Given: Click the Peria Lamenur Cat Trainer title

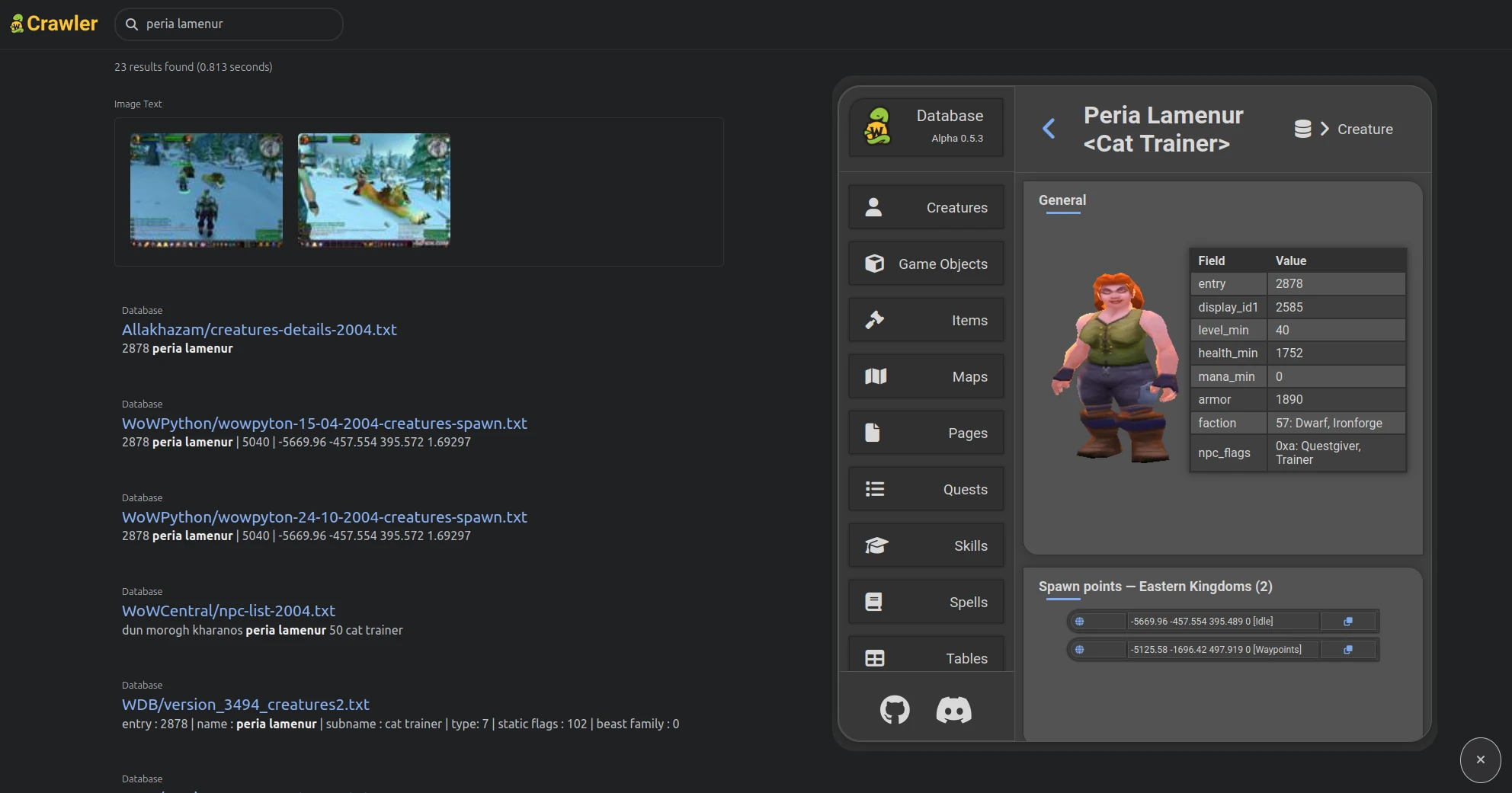Looking at the screenshot, I should pyautogui.click(x=1163, y=130).
